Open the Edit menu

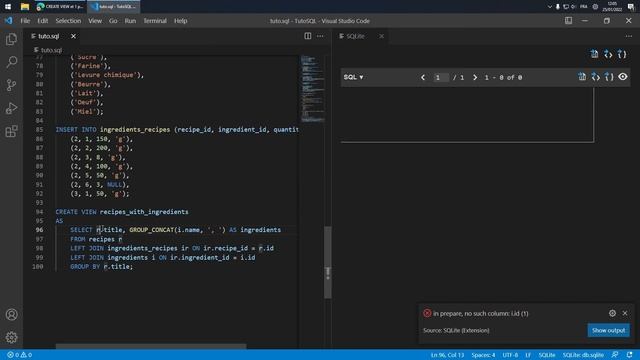pyautogui.click(x=42, y=21)
